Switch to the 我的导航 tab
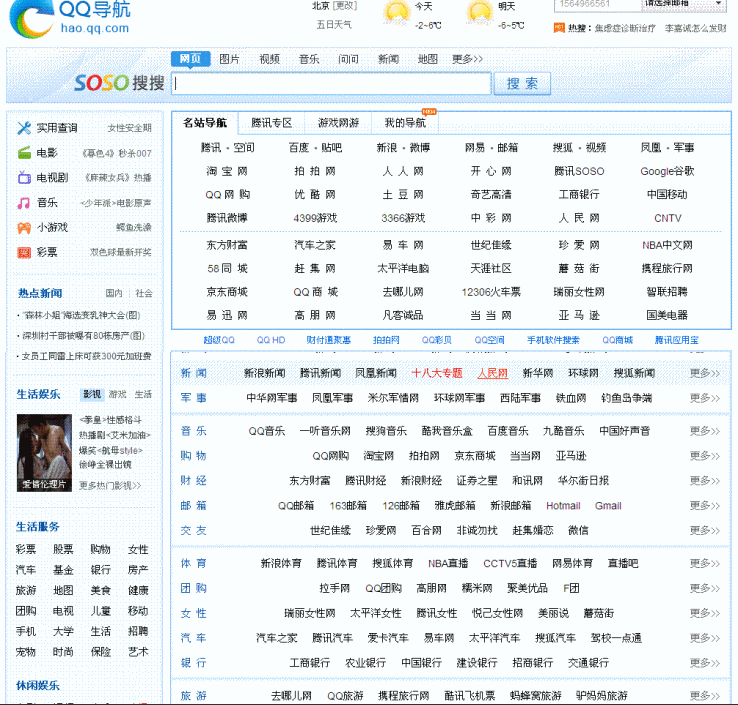The width and height of the screenshot is (738, 705). point(405,123)
